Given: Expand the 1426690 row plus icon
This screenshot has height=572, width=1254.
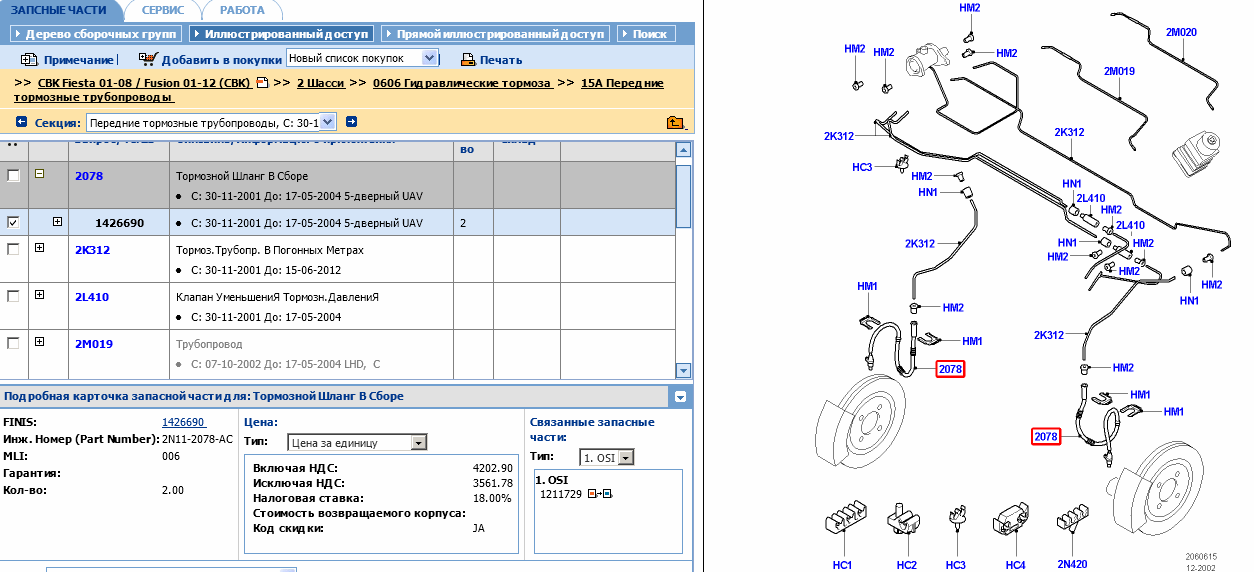Looking at the screenshot, I should 58,221.
